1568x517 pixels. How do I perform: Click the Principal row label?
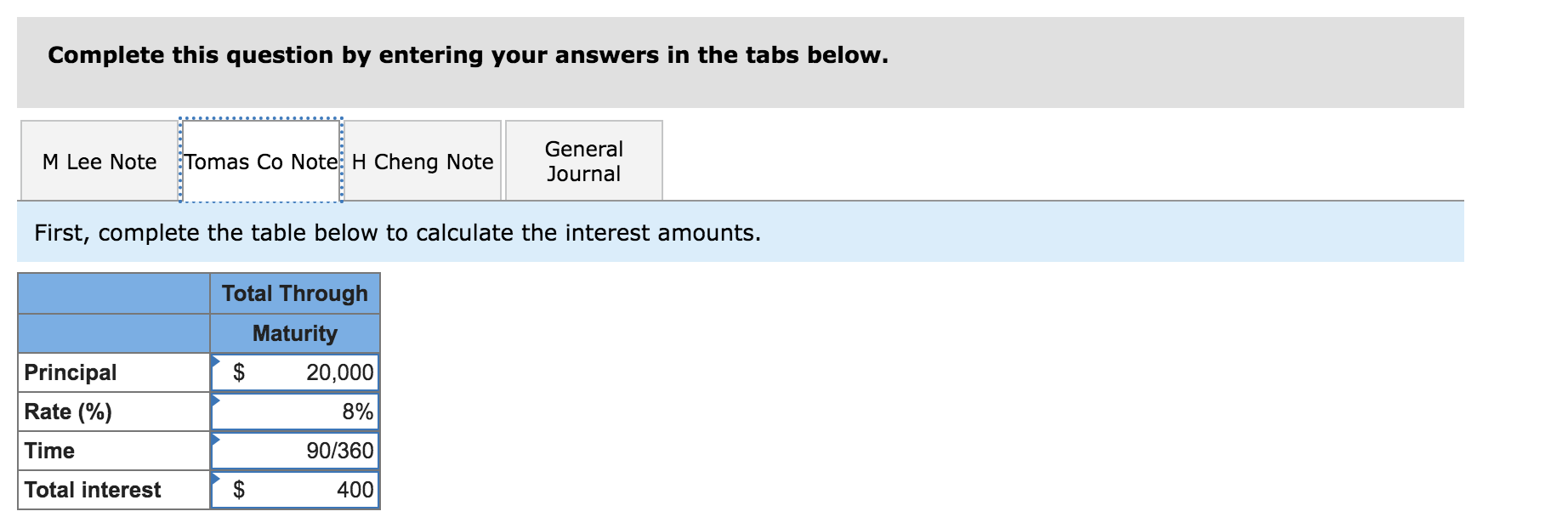pyautogui.click(x=70, y=372)
